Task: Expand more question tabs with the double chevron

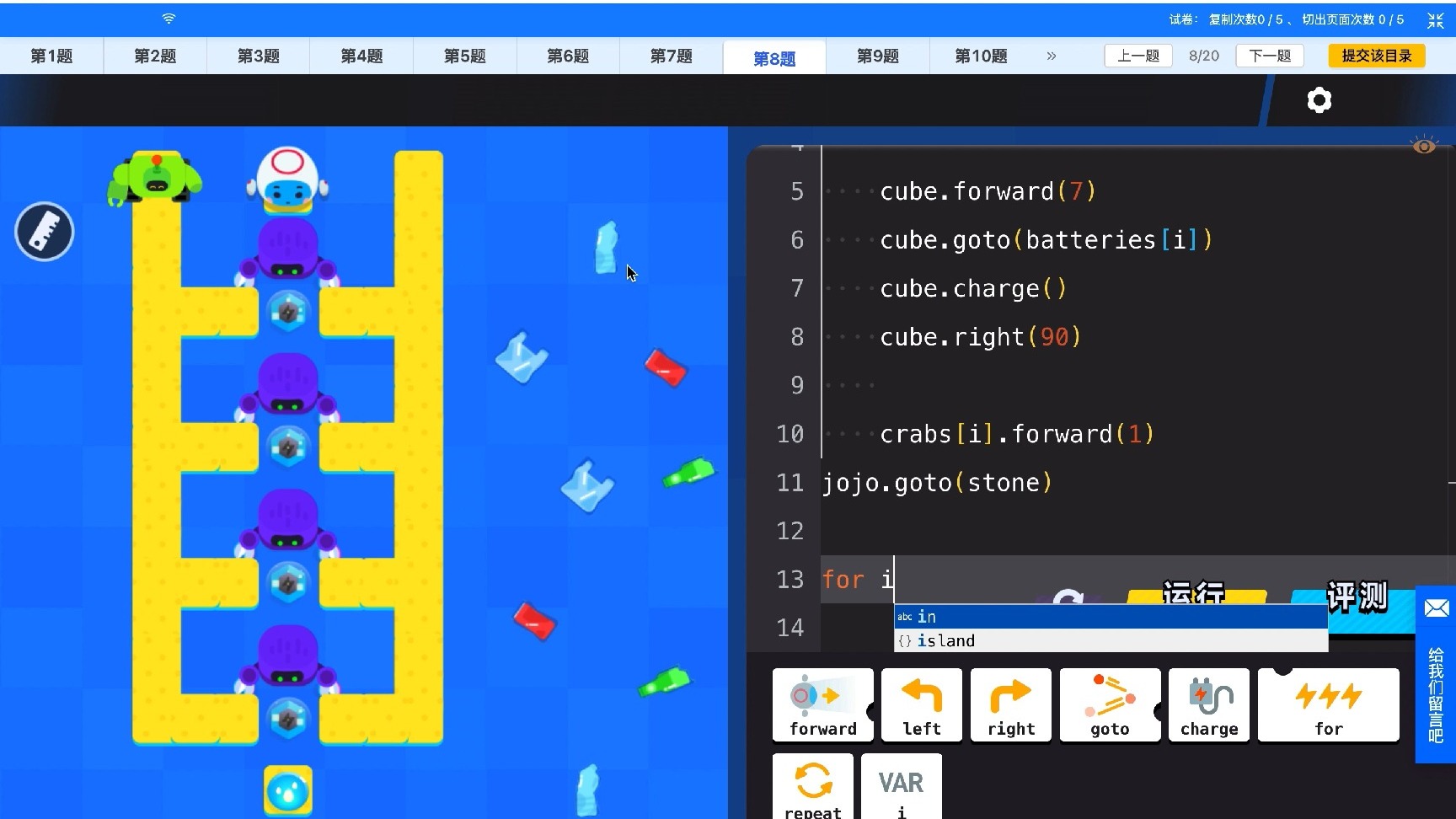Action: [1052, 56]
